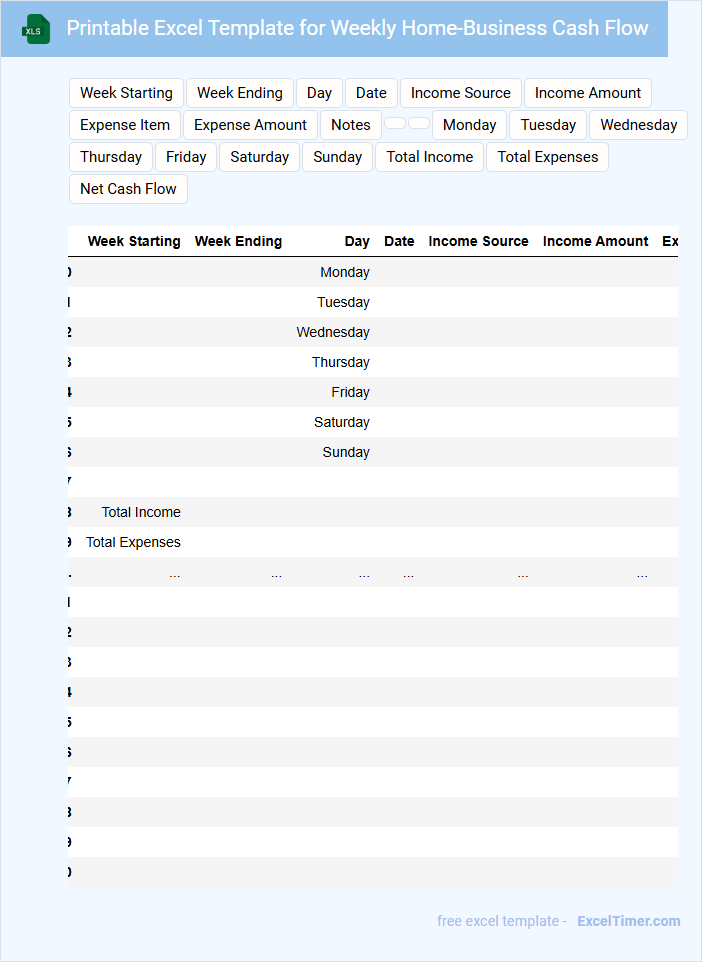Click the Total Expenses row label in table
702x962 pixels.
[133, 542]
